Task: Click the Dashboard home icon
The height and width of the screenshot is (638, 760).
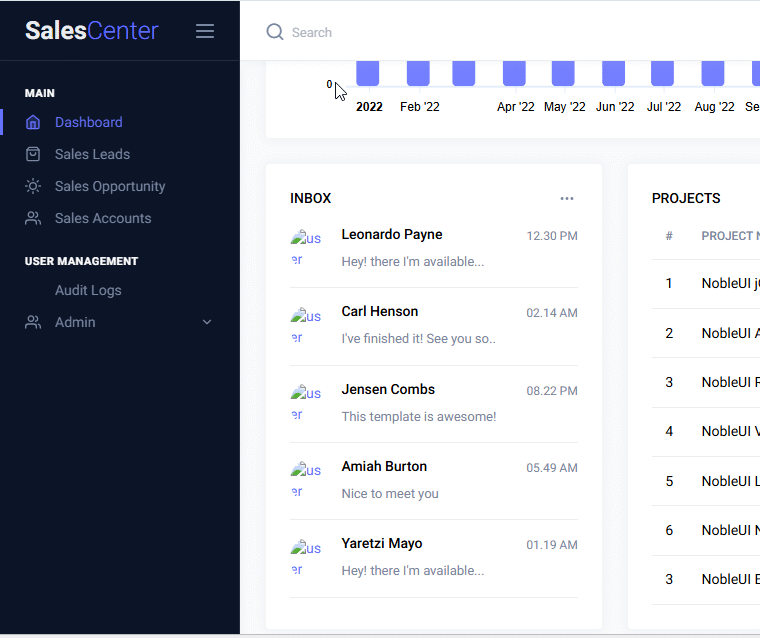Action: 33,122
